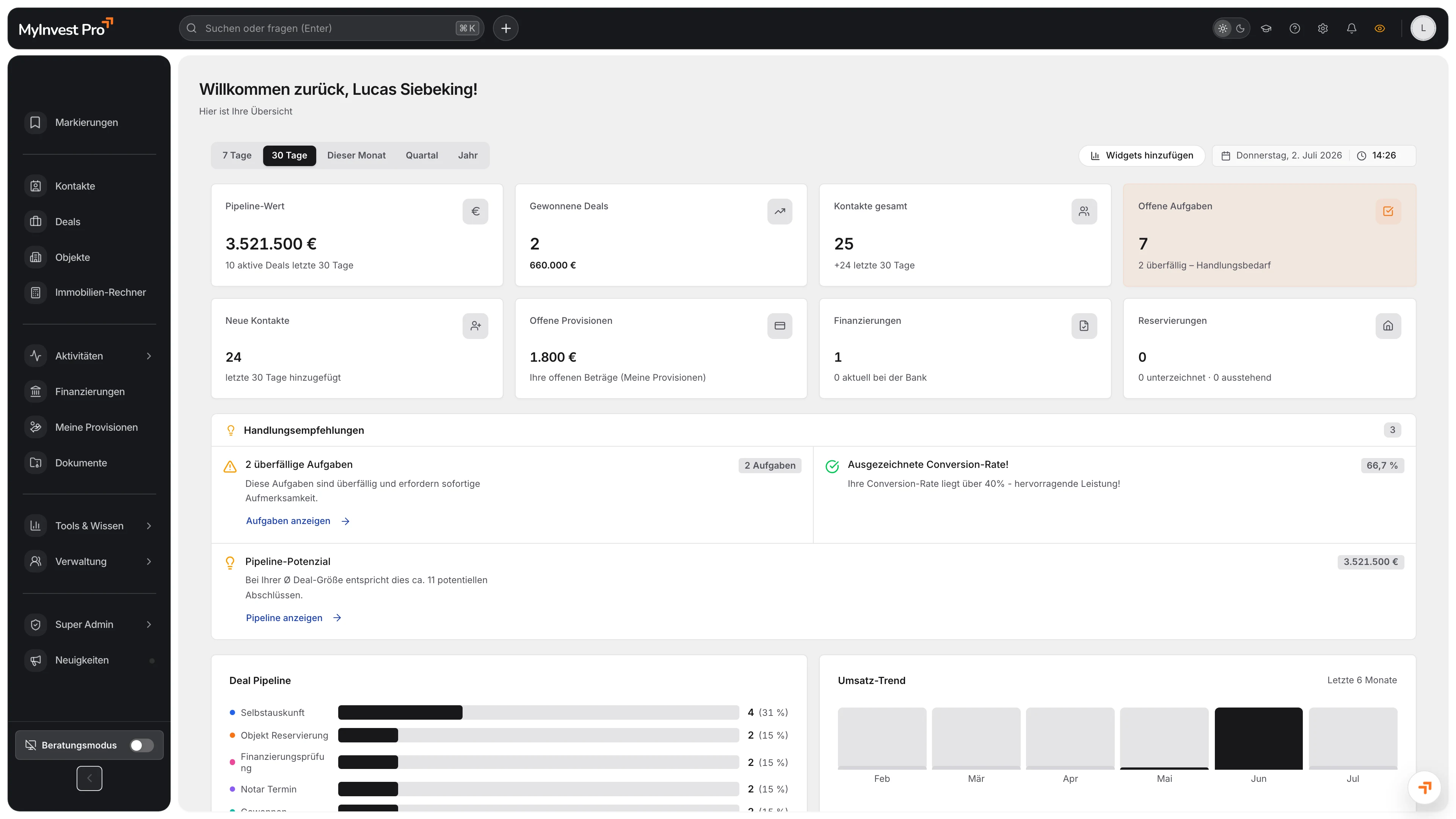1456x819 pixels.
Task: Open notifications bell
Action: (1351, 28)
